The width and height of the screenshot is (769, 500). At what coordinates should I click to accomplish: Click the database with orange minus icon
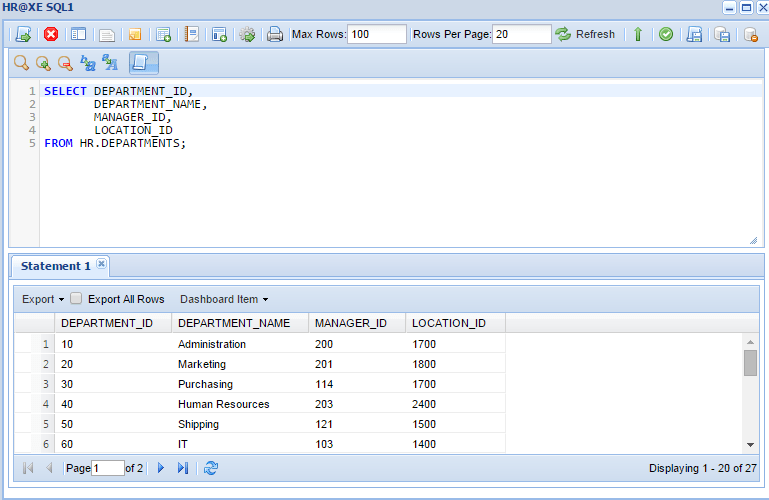pyautogui.click(x=750, y=34)
